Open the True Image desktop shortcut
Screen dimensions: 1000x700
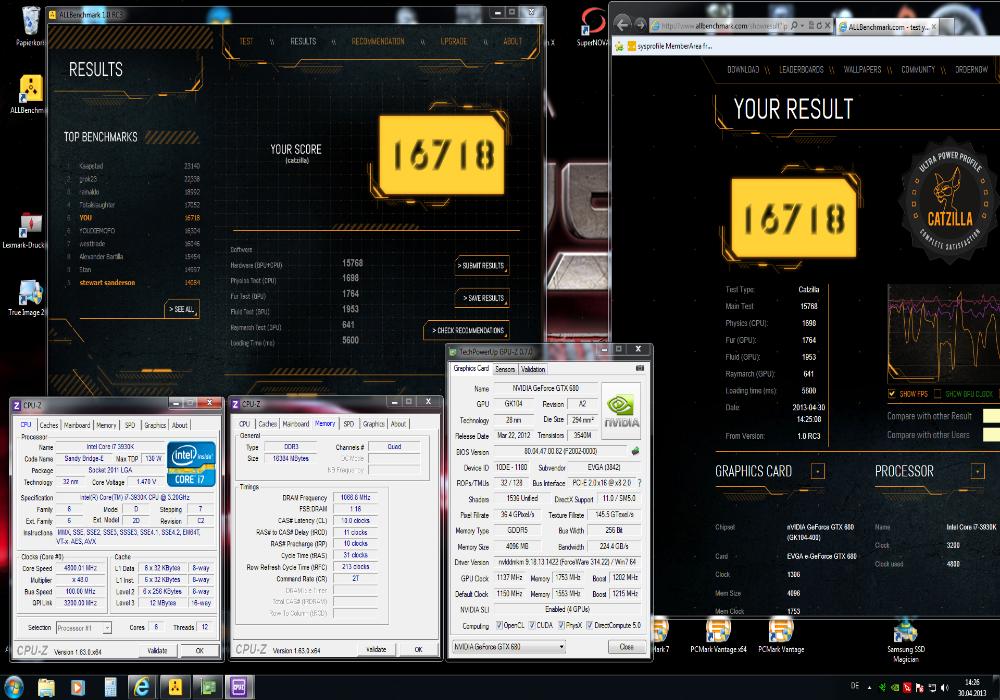[29, 298]
